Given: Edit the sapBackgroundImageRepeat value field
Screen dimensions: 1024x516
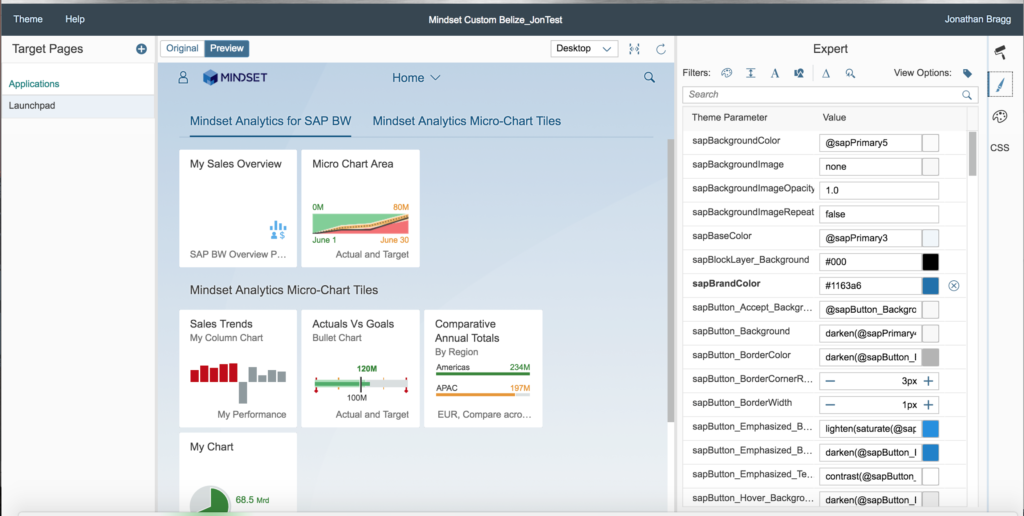Looking at the screenshot, I should [x=879, y=214].
